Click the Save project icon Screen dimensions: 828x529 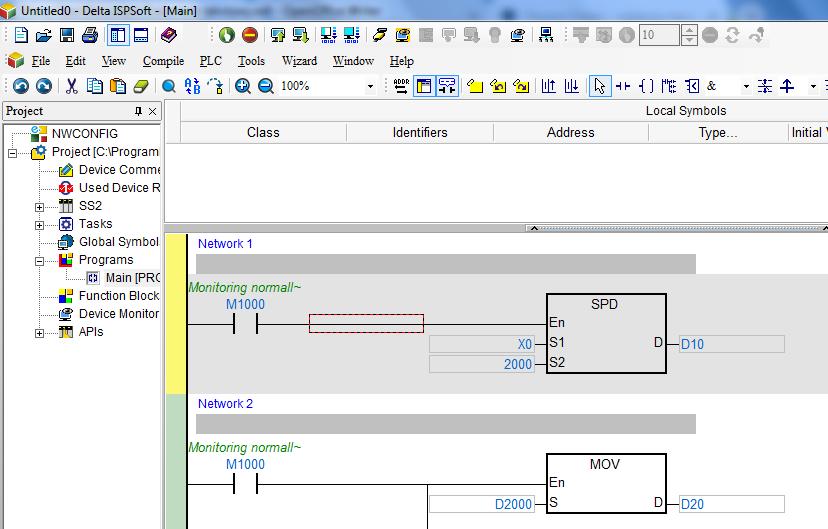pyautogui.click(x=66, y=35)
